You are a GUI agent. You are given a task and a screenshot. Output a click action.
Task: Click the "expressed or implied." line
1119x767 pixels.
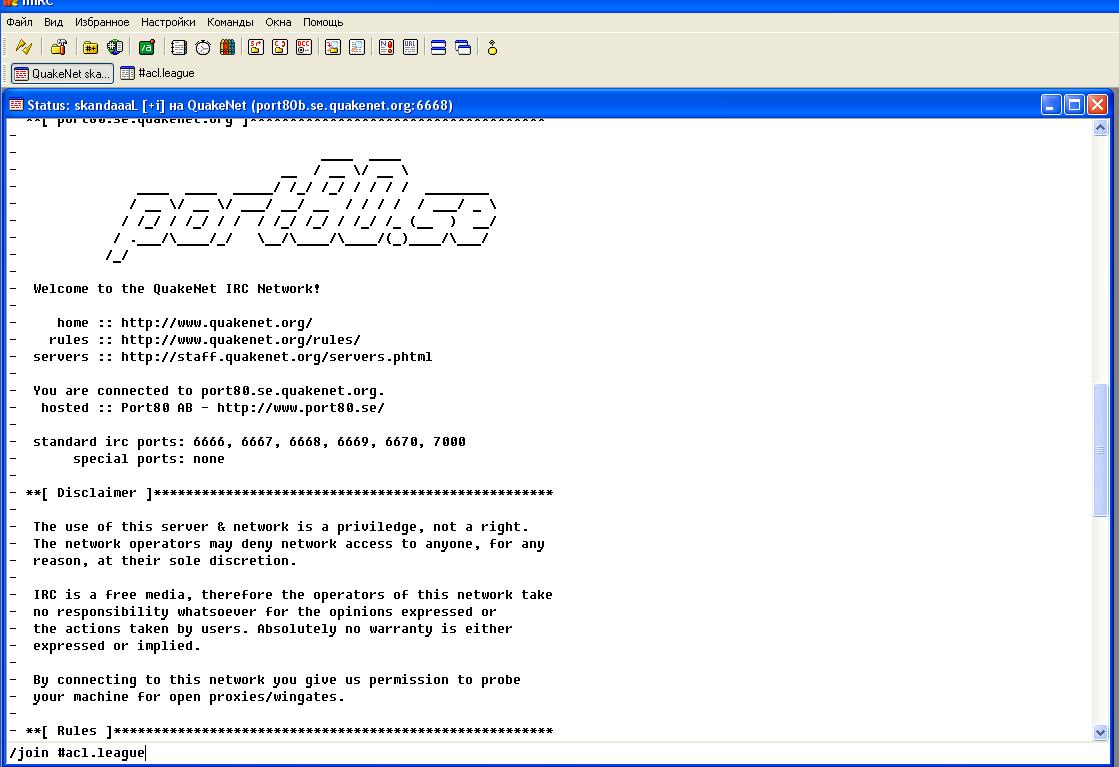click(117, 646)
